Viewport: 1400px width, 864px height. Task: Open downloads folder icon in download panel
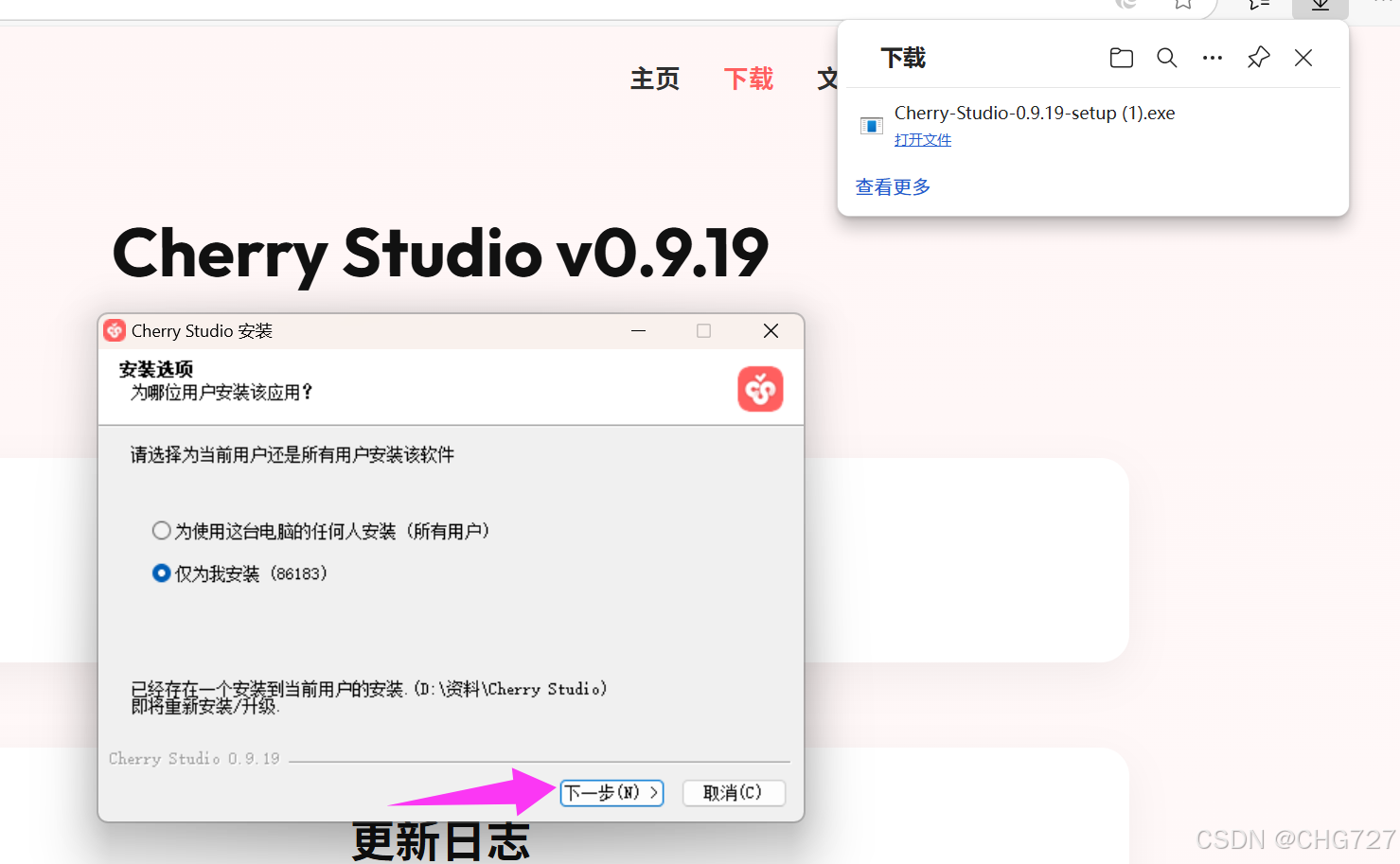1121,58
